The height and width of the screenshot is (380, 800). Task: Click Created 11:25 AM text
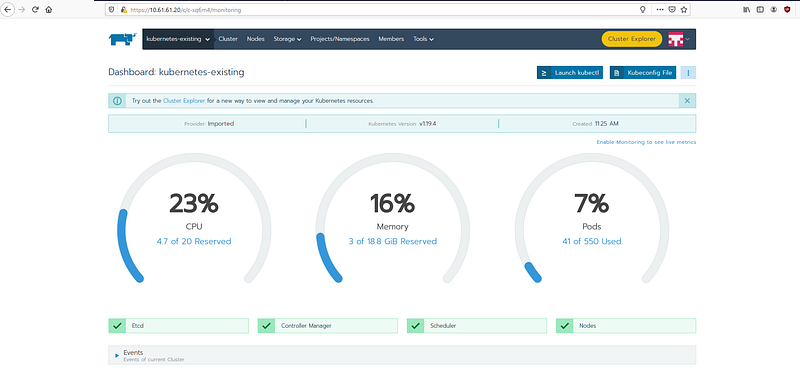(x=596, y=124)
